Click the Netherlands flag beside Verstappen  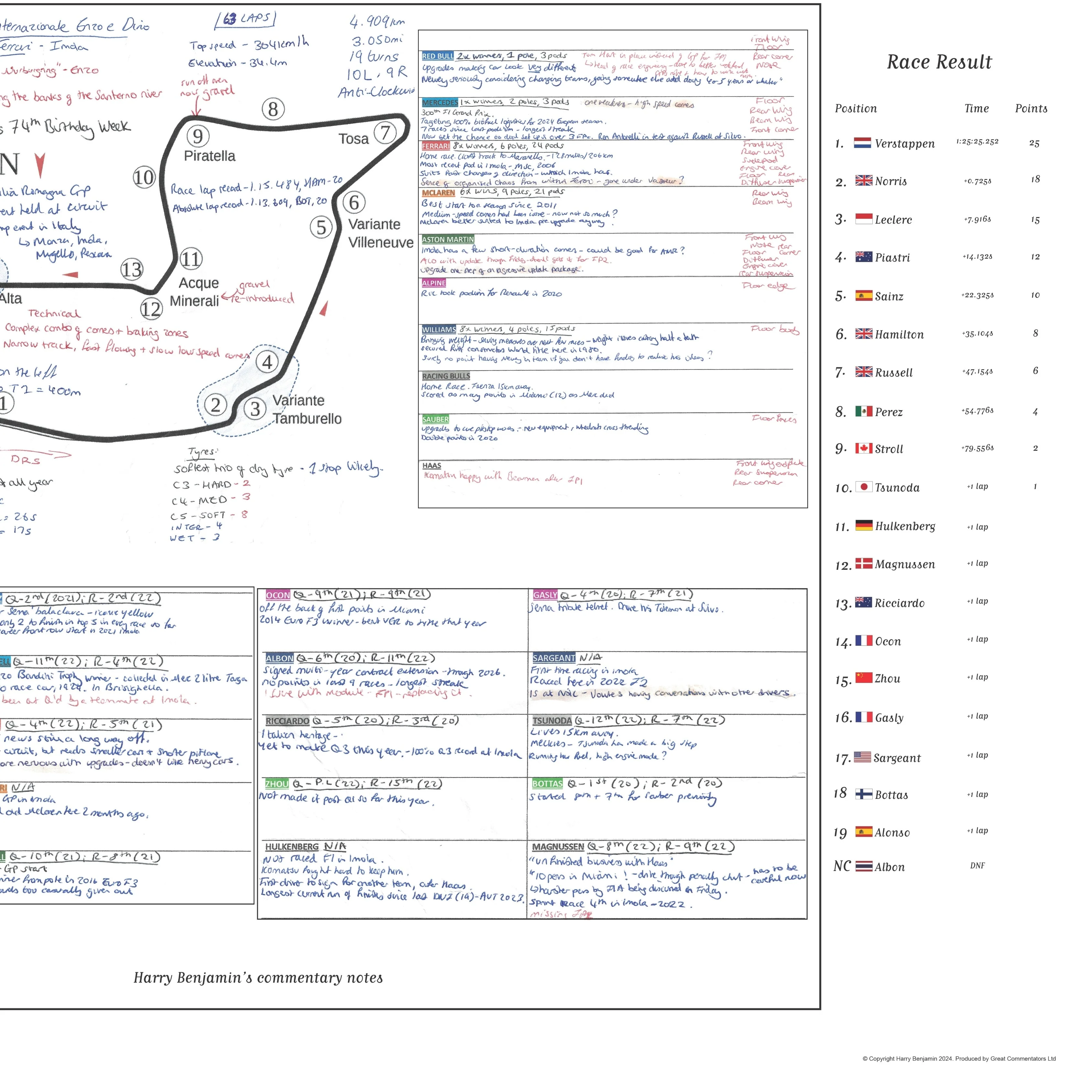pyautogui.click(x=862, y=142)
